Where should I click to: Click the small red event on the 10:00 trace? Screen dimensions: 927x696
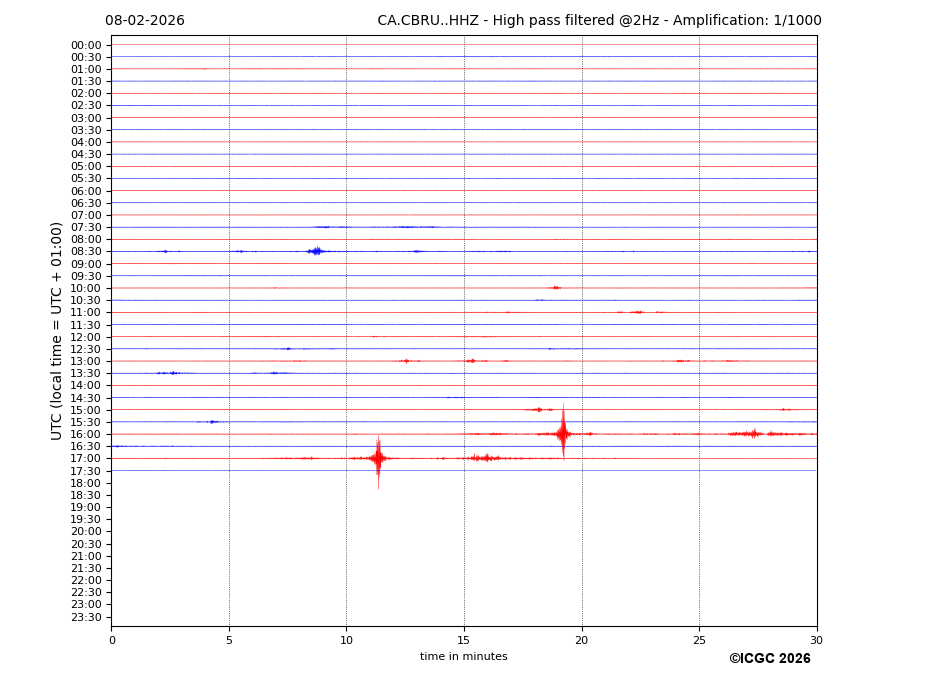[555, 288]
